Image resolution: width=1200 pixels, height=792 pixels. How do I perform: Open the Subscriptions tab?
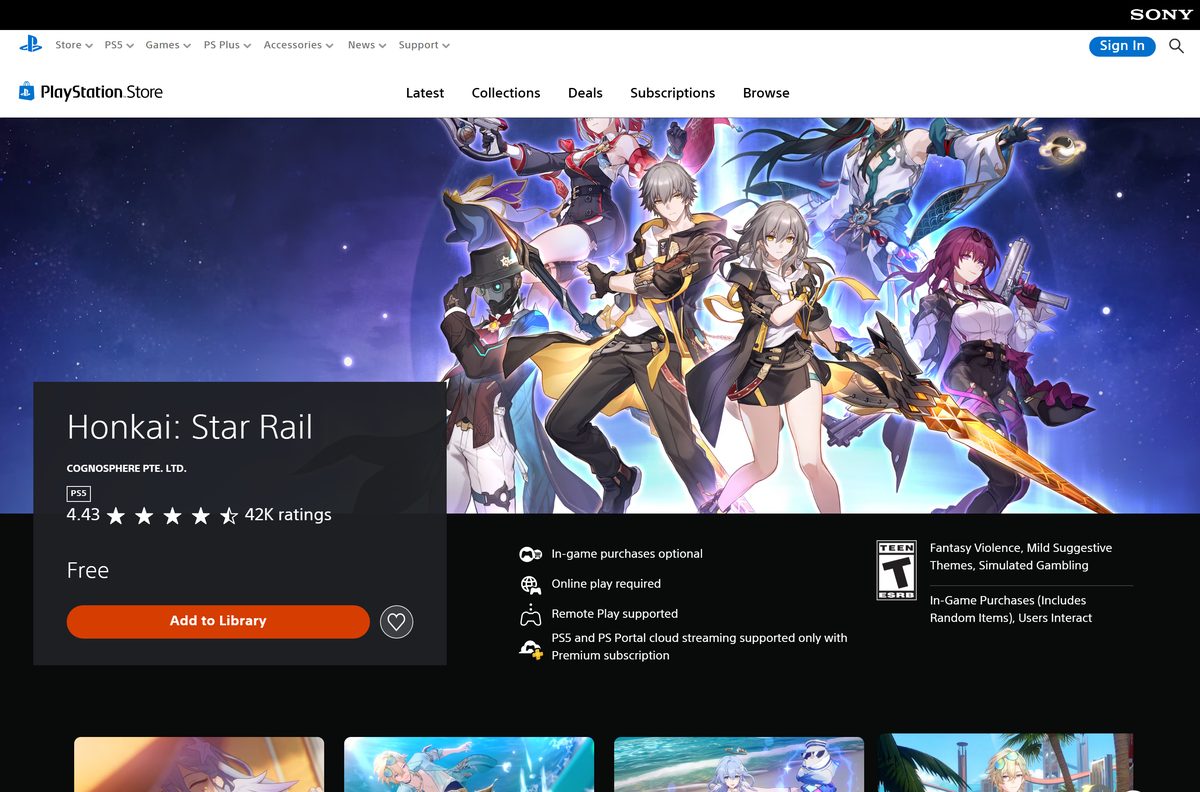coord(672,93)
